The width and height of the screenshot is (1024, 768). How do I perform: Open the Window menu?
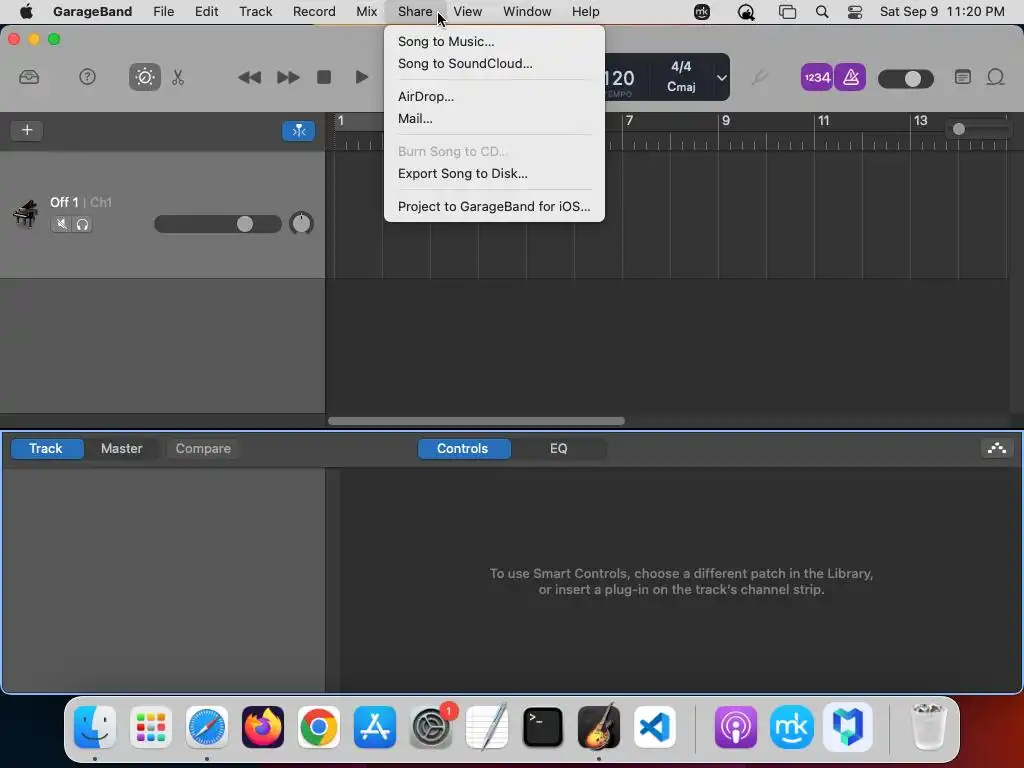click(x=527, y=11)
